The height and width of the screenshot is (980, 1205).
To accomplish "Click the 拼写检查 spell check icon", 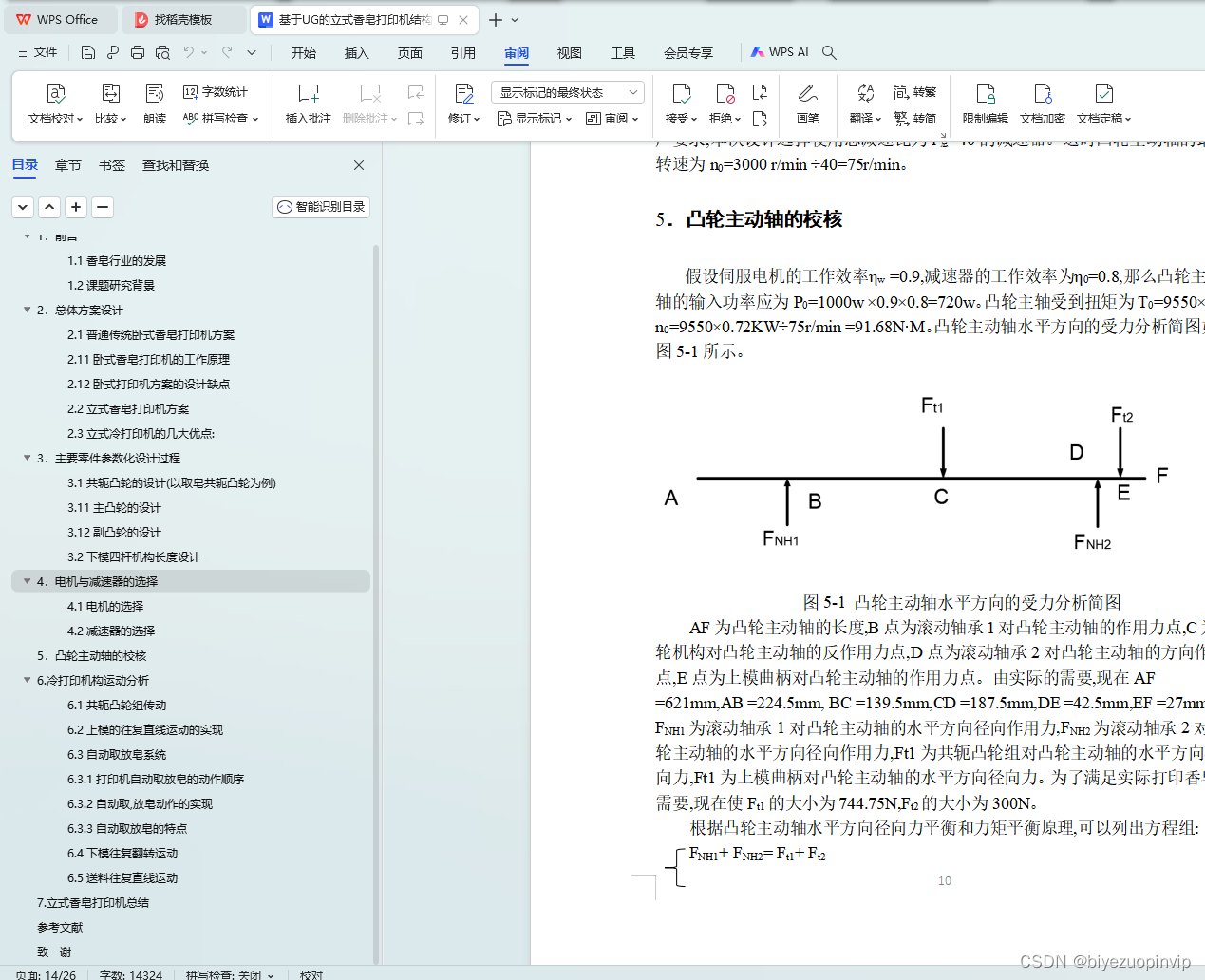I will click(191, 119).
